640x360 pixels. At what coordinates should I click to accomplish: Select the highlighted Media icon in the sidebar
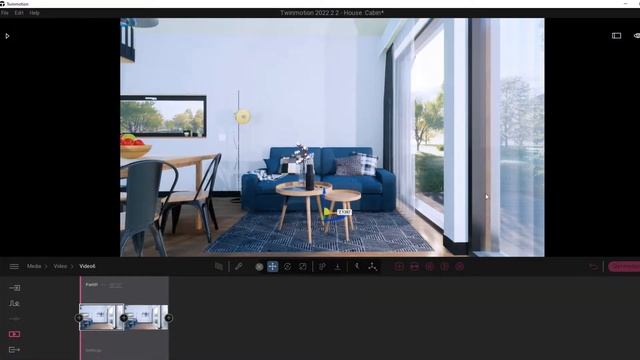point(14,334)
